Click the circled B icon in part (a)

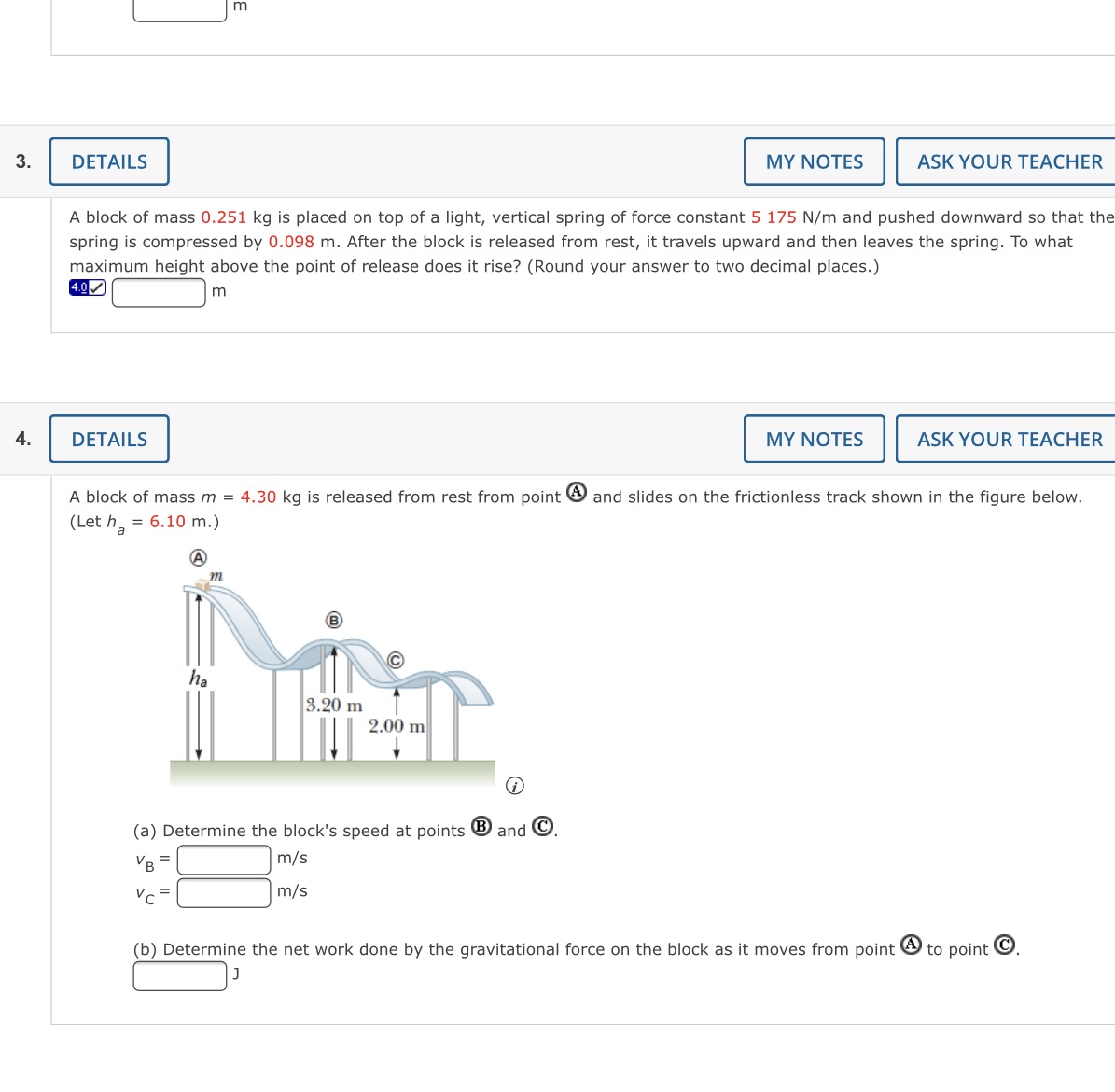[482, 826]
